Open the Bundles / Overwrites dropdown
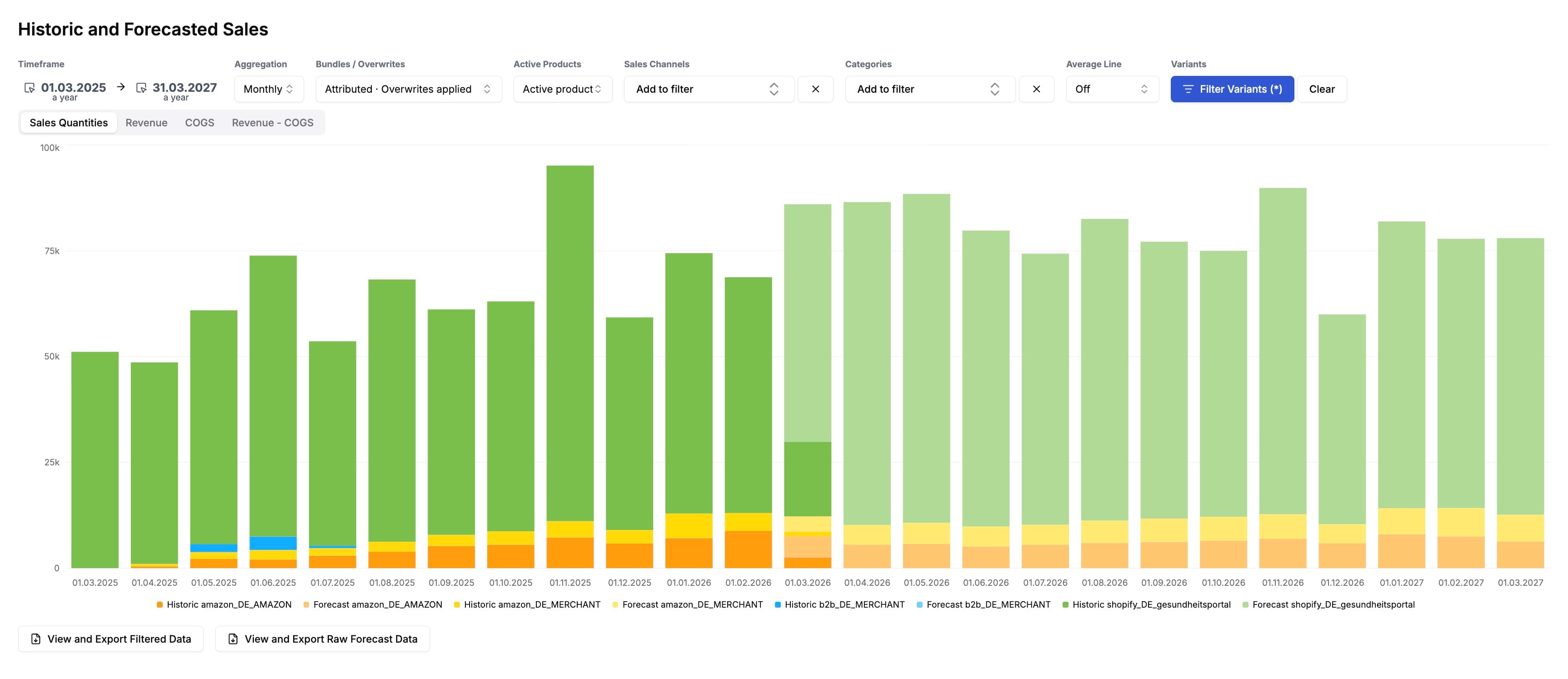1568x679 pixels. point(408,89)
